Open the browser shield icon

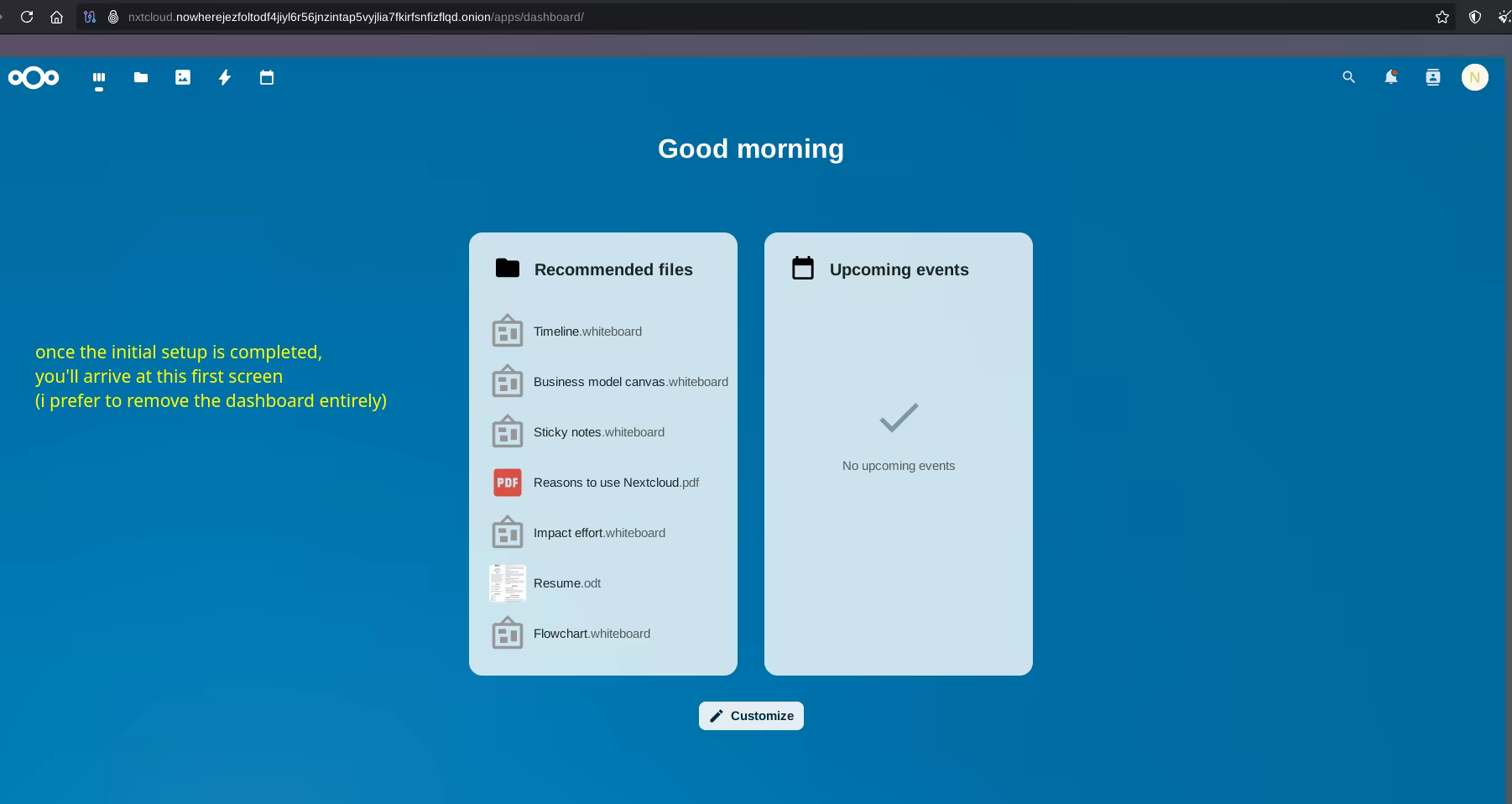(x=1475, y=17)
